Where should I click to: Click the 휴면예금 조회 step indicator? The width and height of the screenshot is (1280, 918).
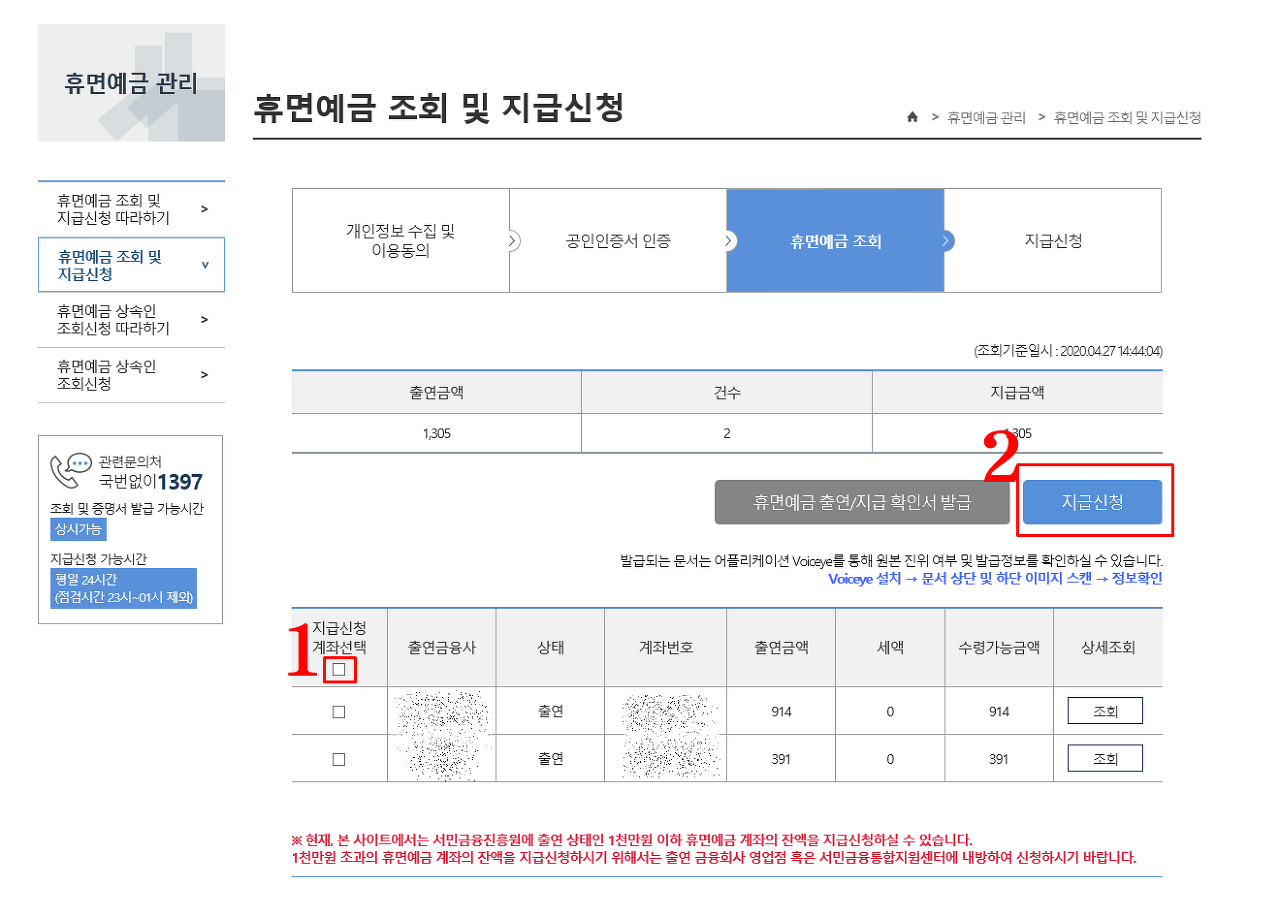tap(835, 240)
